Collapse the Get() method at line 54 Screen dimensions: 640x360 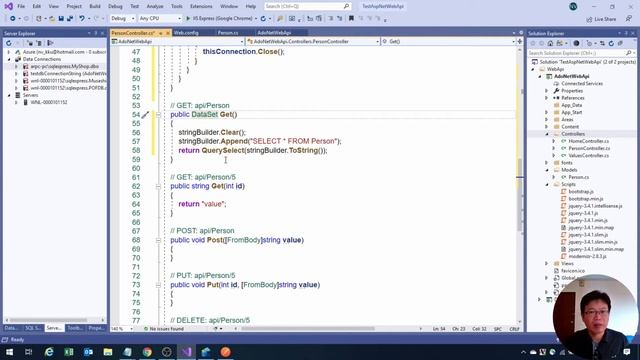pos(158,115)
